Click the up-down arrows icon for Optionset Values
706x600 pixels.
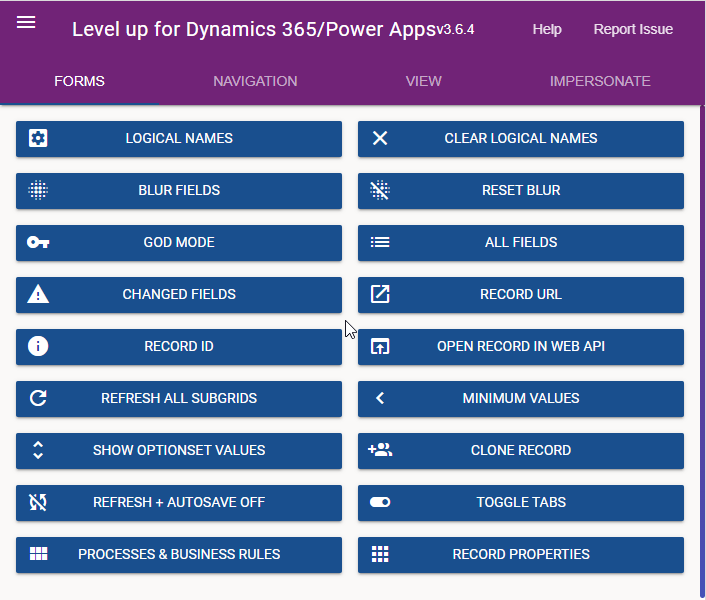pyautogui.click(x=38, y=450)
